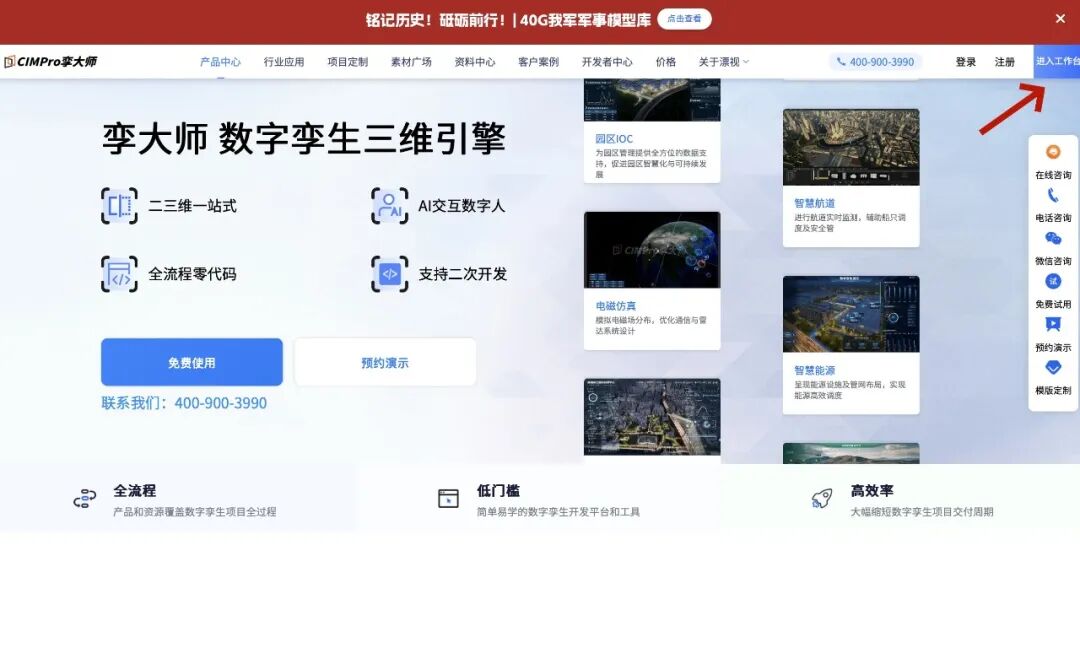The image size is (1080, 648).
Task: Expand the 关于漂视 dropdown menu
Action: point(723,62)
